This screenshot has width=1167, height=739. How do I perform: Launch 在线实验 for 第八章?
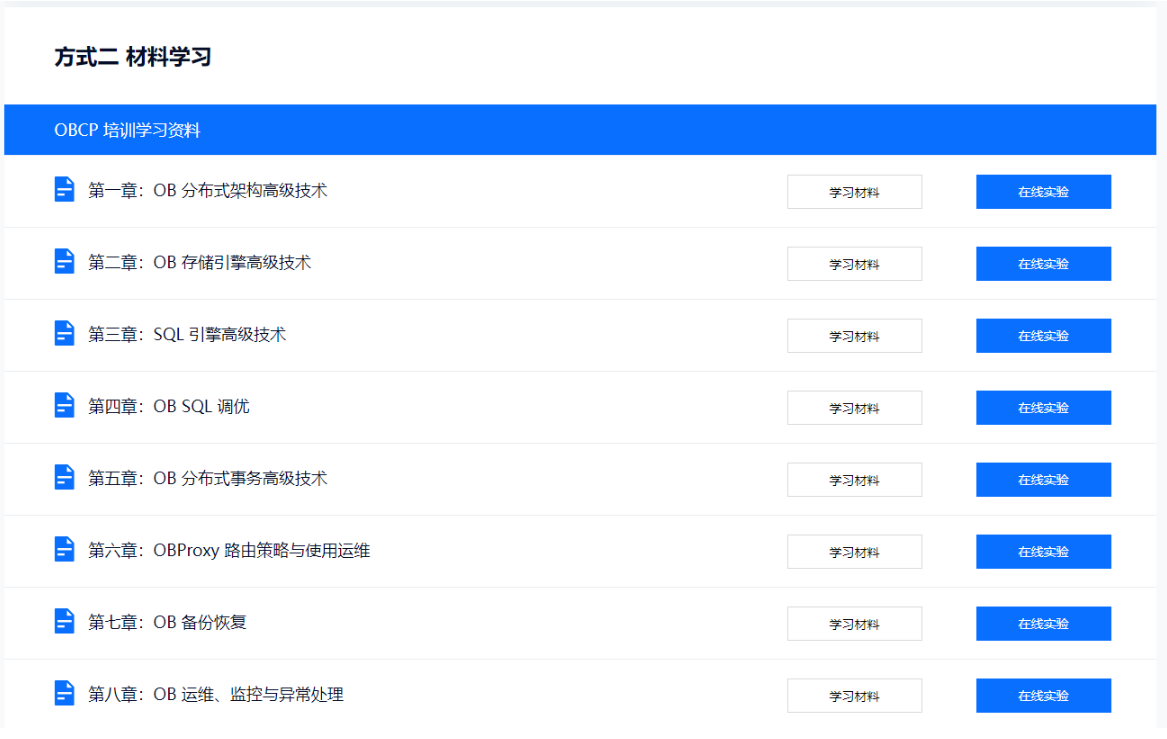1043,695
